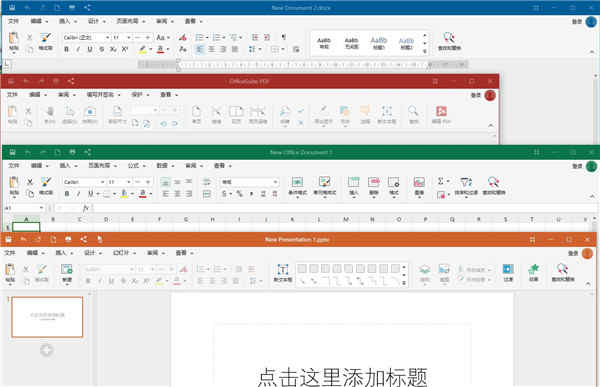Center text in the document editor
This screenshot has width=600, height=387.
[211, 49]
